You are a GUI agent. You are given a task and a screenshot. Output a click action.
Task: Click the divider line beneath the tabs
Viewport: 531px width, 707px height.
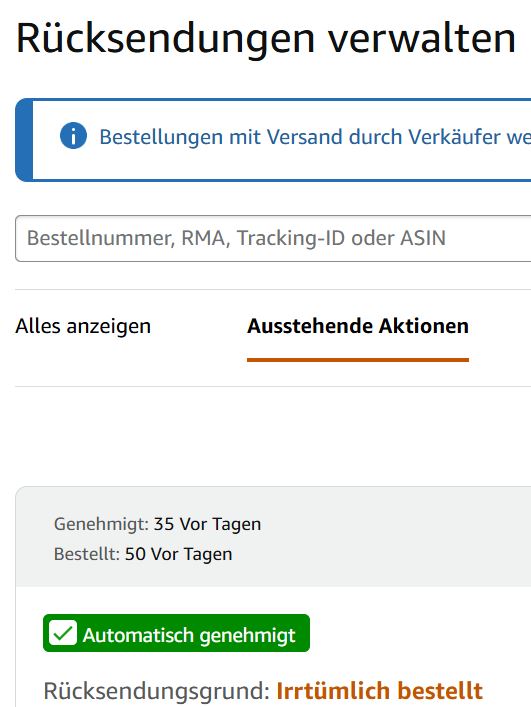[x=273, y=386]
